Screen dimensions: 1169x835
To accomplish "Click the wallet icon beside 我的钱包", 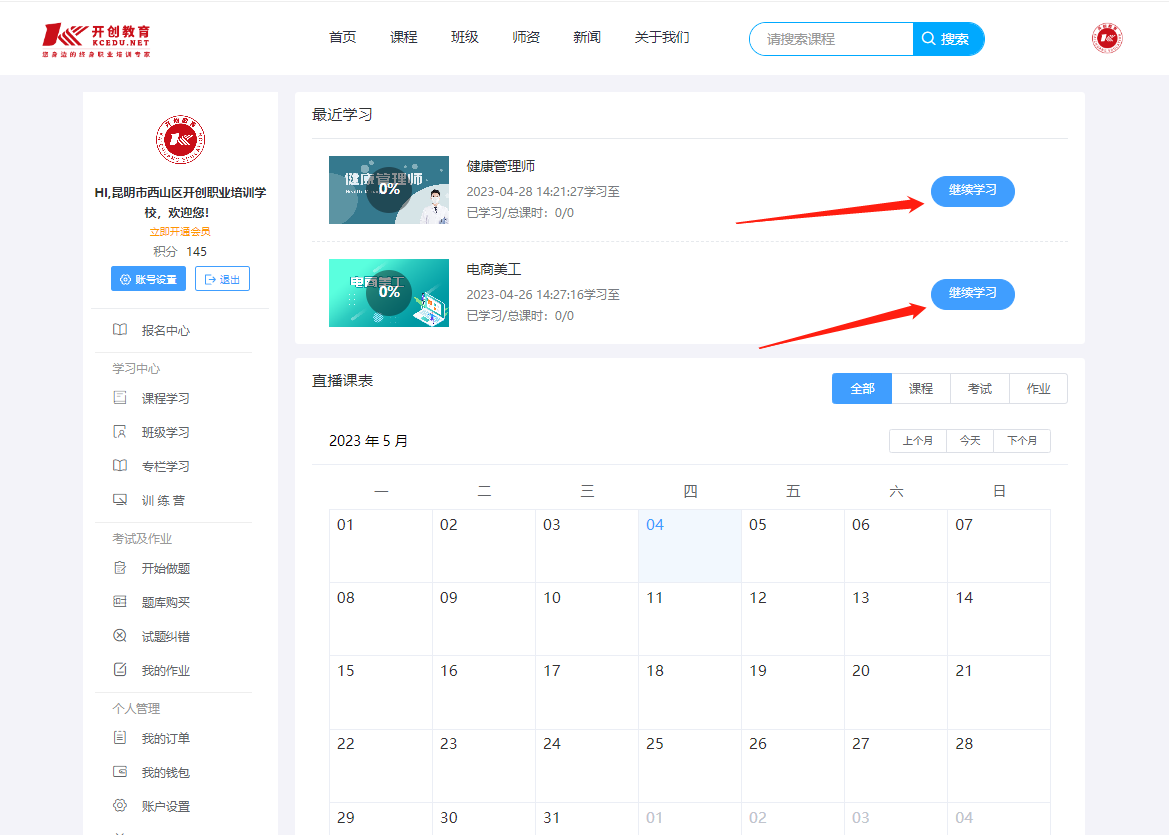I will pyautogui.click(x=119, y=772).
